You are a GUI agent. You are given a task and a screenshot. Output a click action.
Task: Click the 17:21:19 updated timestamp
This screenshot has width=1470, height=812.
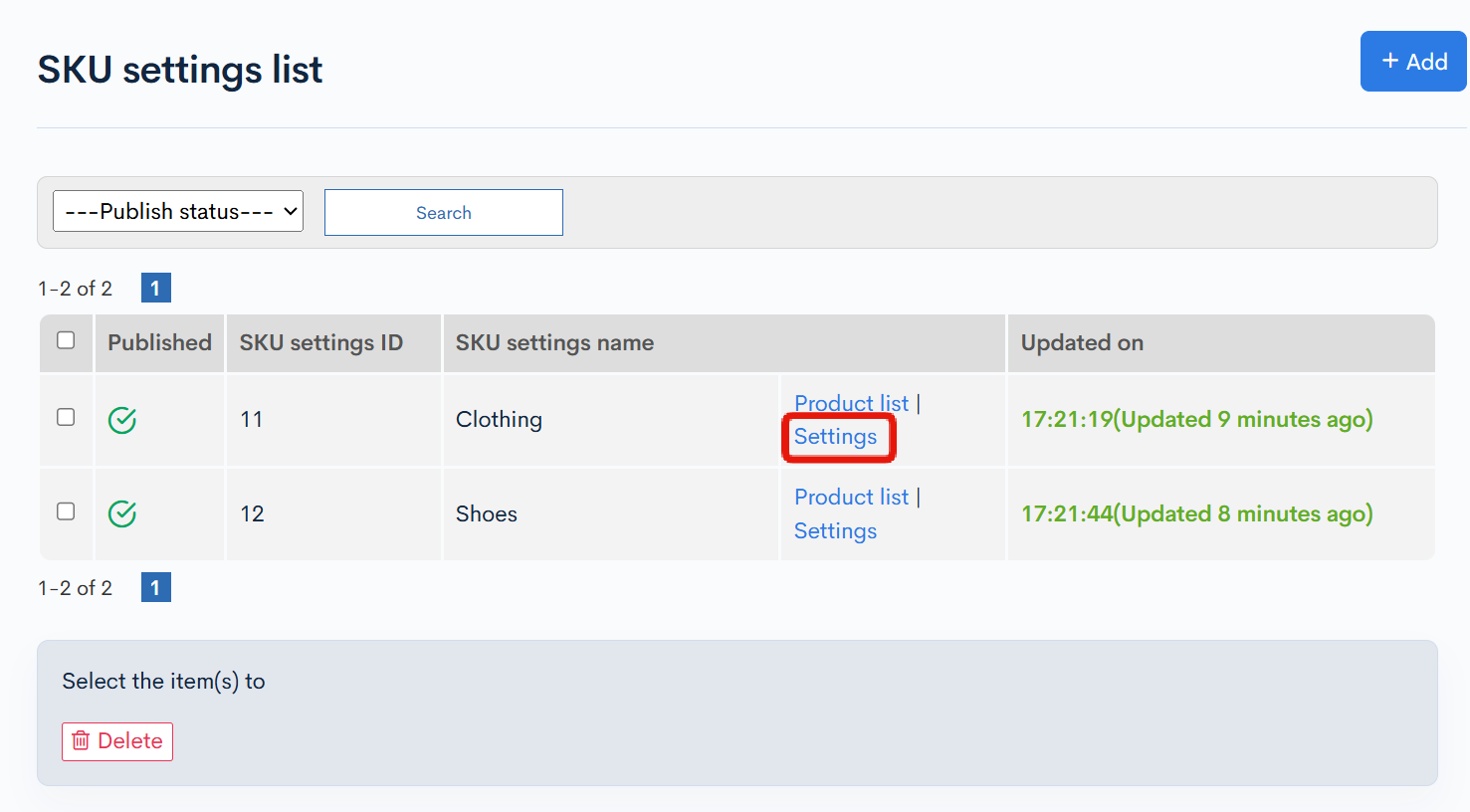pos(1197,420)
